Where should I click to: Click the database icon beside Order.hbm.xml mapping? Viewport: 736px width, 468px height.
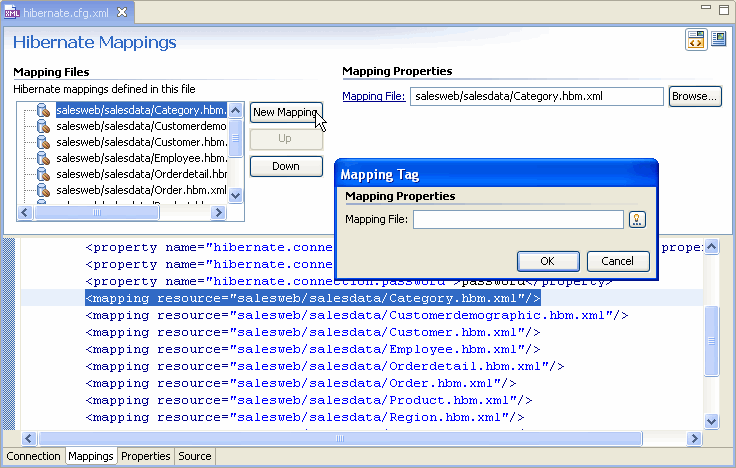(43, 190)
